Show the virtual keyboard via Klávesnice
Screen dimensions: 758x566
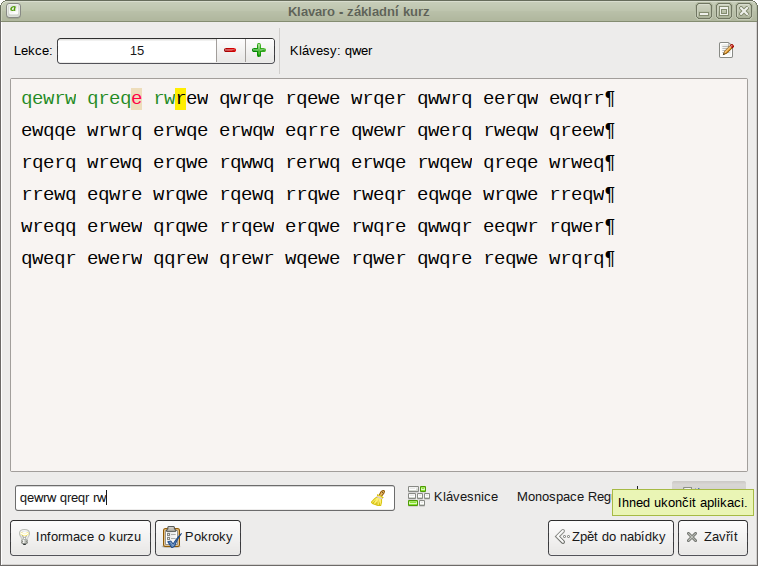tap(452, 496)
